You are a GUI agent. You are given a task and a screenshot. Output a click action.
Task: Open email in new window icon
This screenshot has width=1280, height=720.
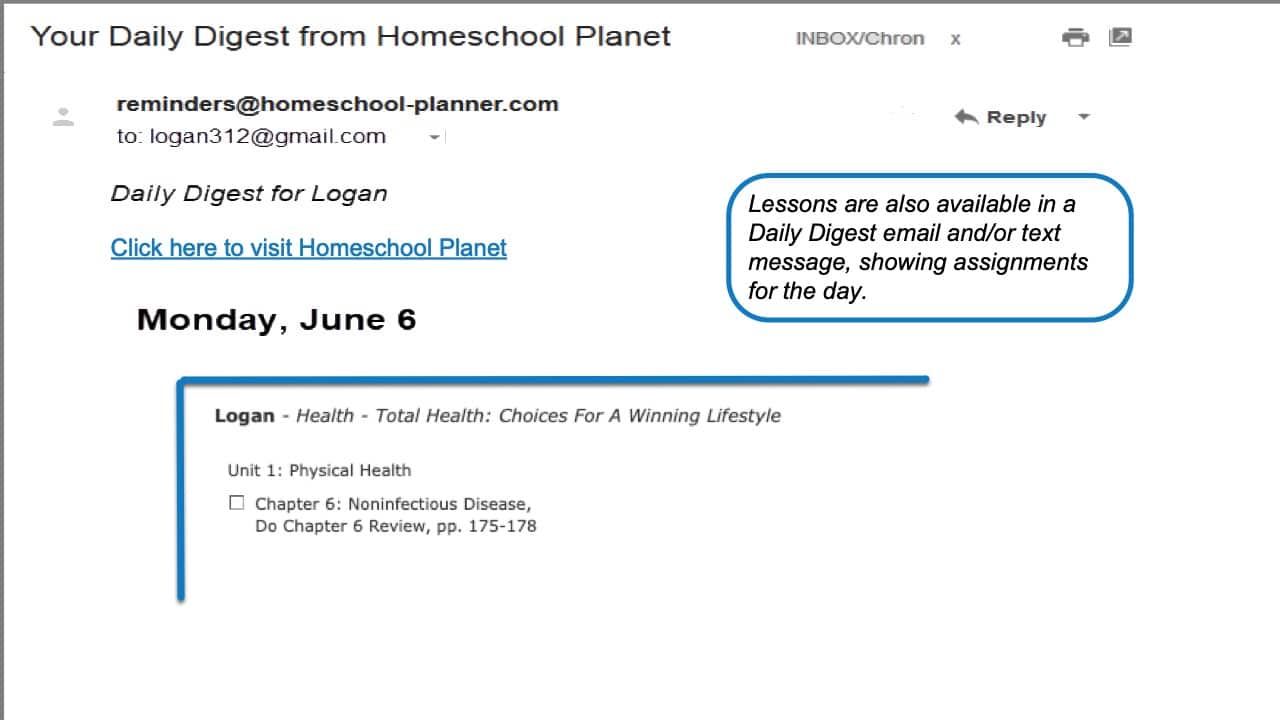tap(1120, 38)
